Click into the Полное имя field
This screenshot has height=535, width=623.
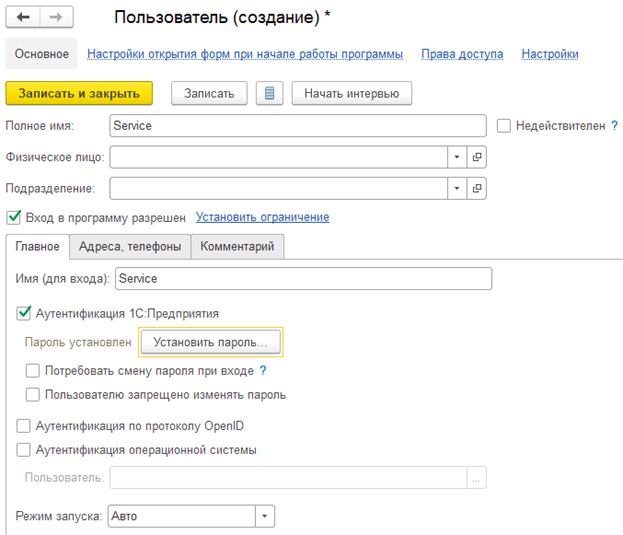[297, 126]
